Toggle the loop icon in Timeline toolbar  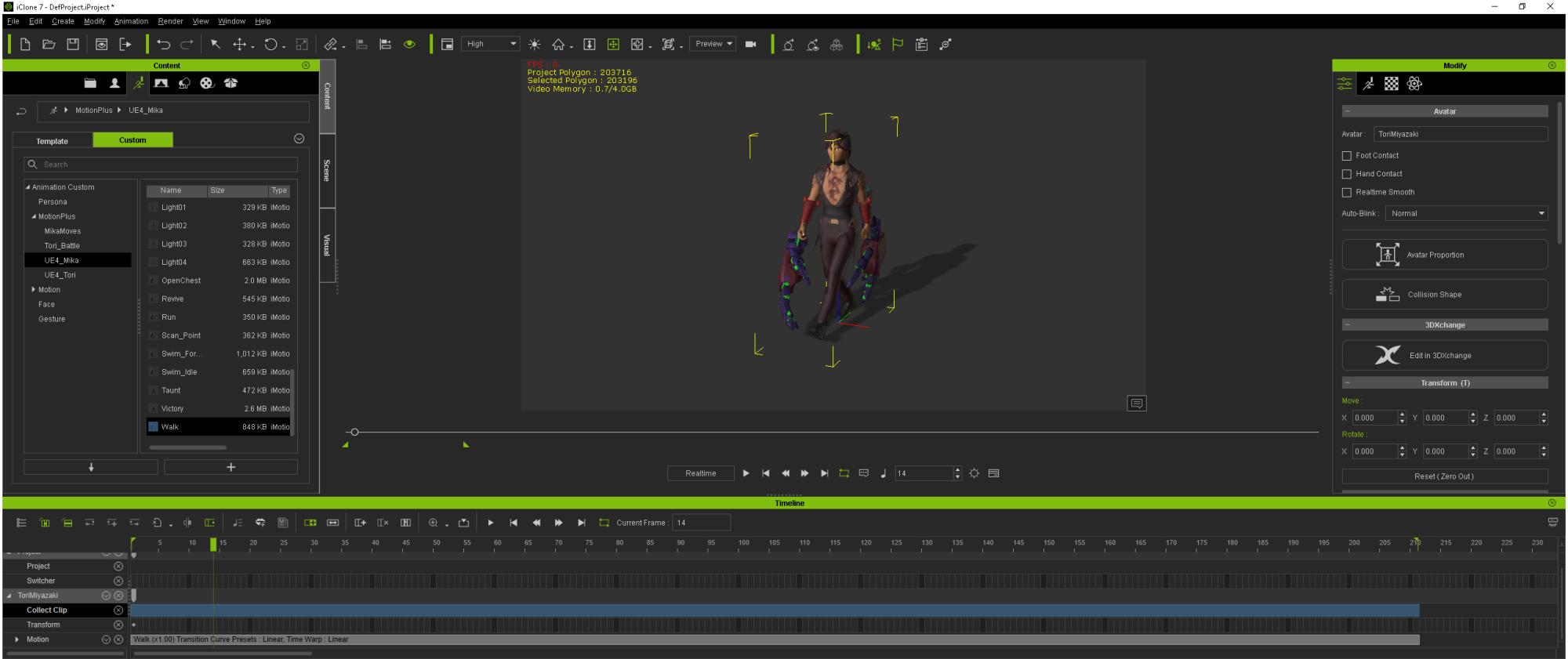coord(604,523)
